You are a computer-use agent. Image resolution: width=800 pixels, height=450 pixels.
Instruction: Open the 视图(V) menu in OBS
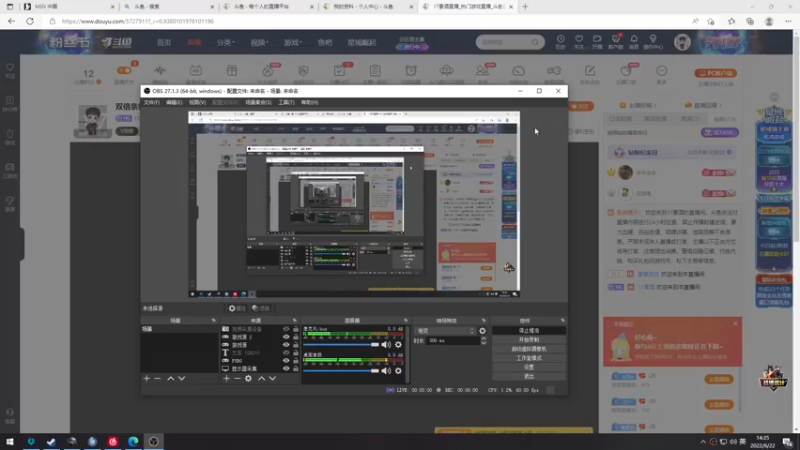(x=197, y=103)
